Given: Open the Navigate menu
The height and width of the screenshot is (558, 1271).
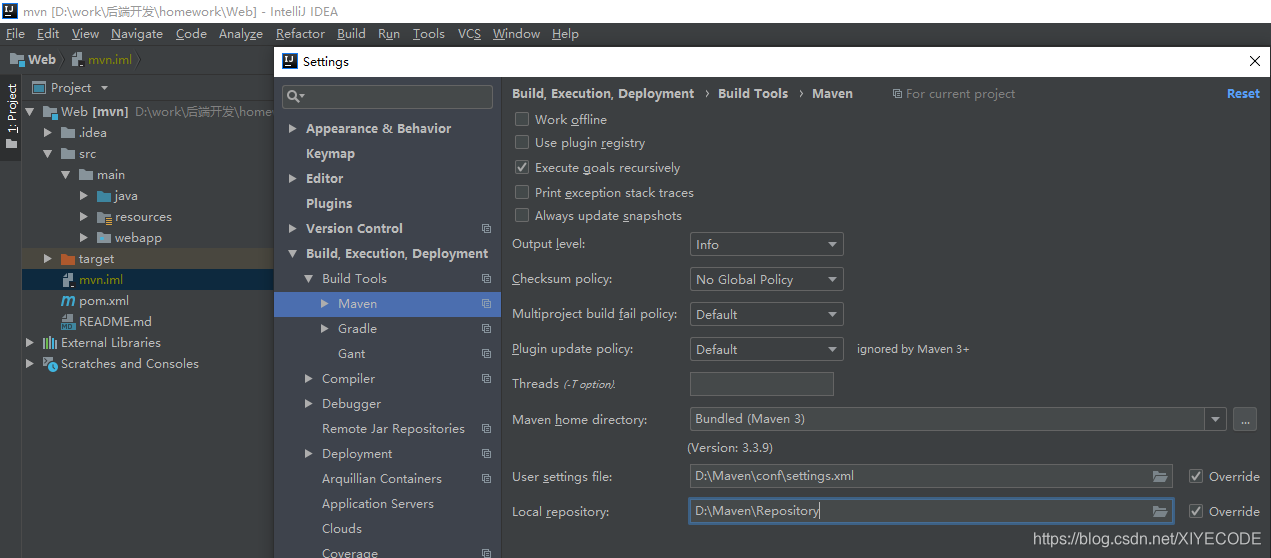Looking at the screenshot, I should click(x=137, y=33).
